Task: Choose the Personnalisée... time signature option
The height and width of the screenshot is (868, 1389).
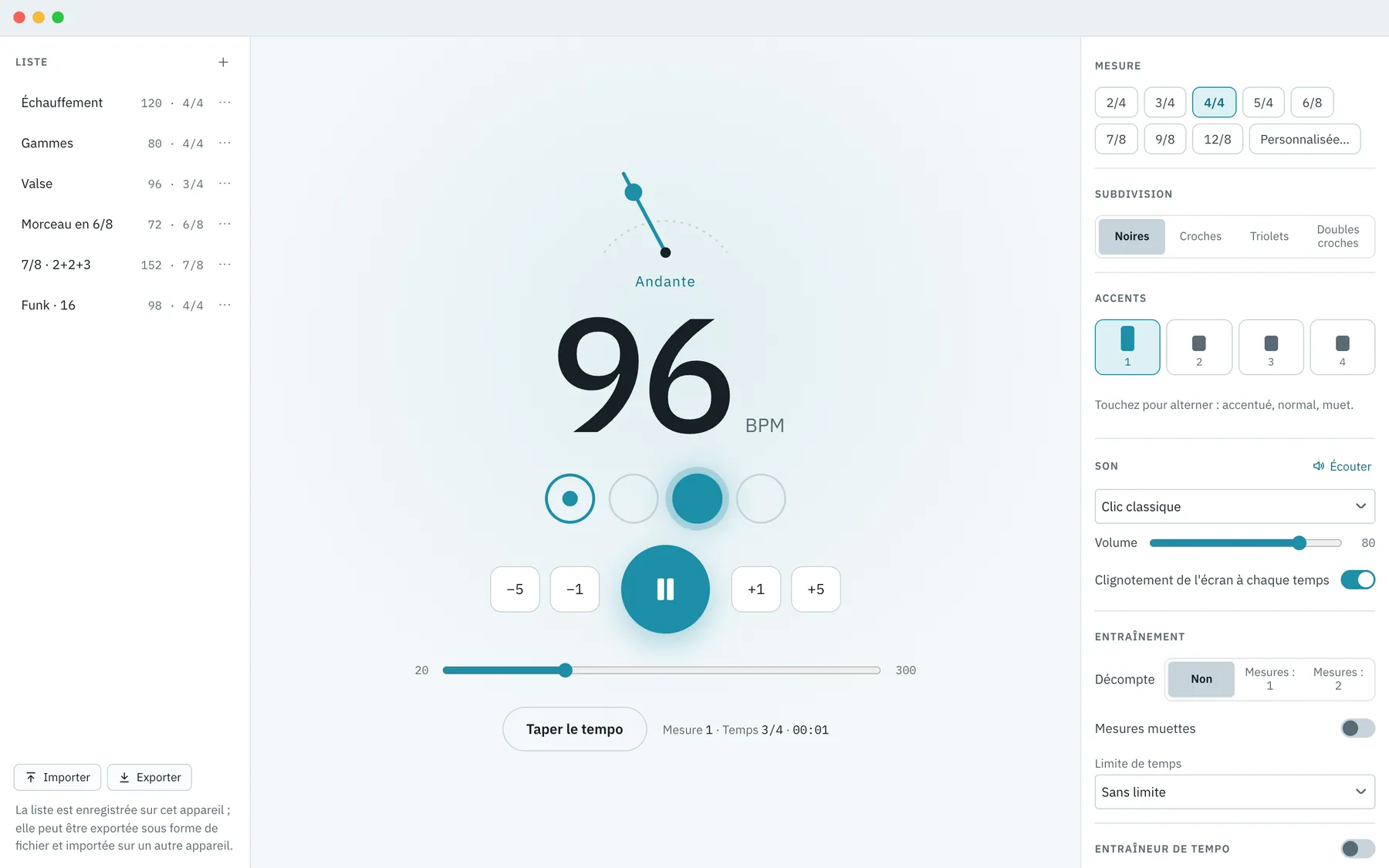Action: click(1305, 139)
